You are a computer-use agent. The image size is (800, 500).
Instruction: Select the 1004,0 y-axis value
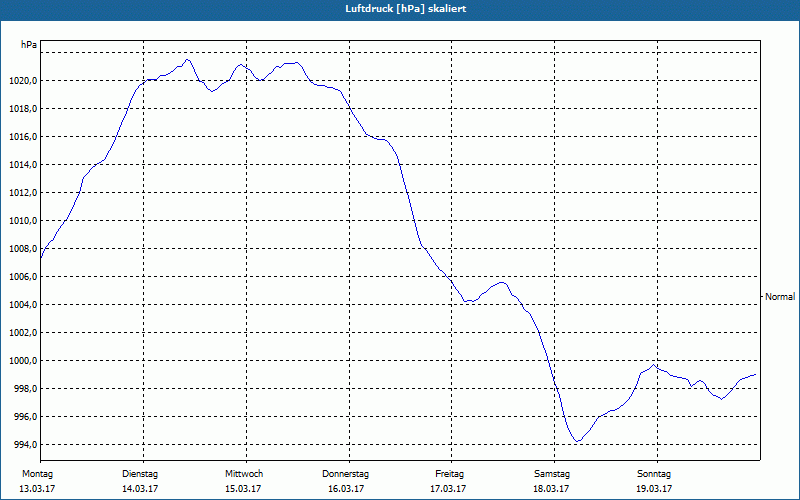pos(21,305)
